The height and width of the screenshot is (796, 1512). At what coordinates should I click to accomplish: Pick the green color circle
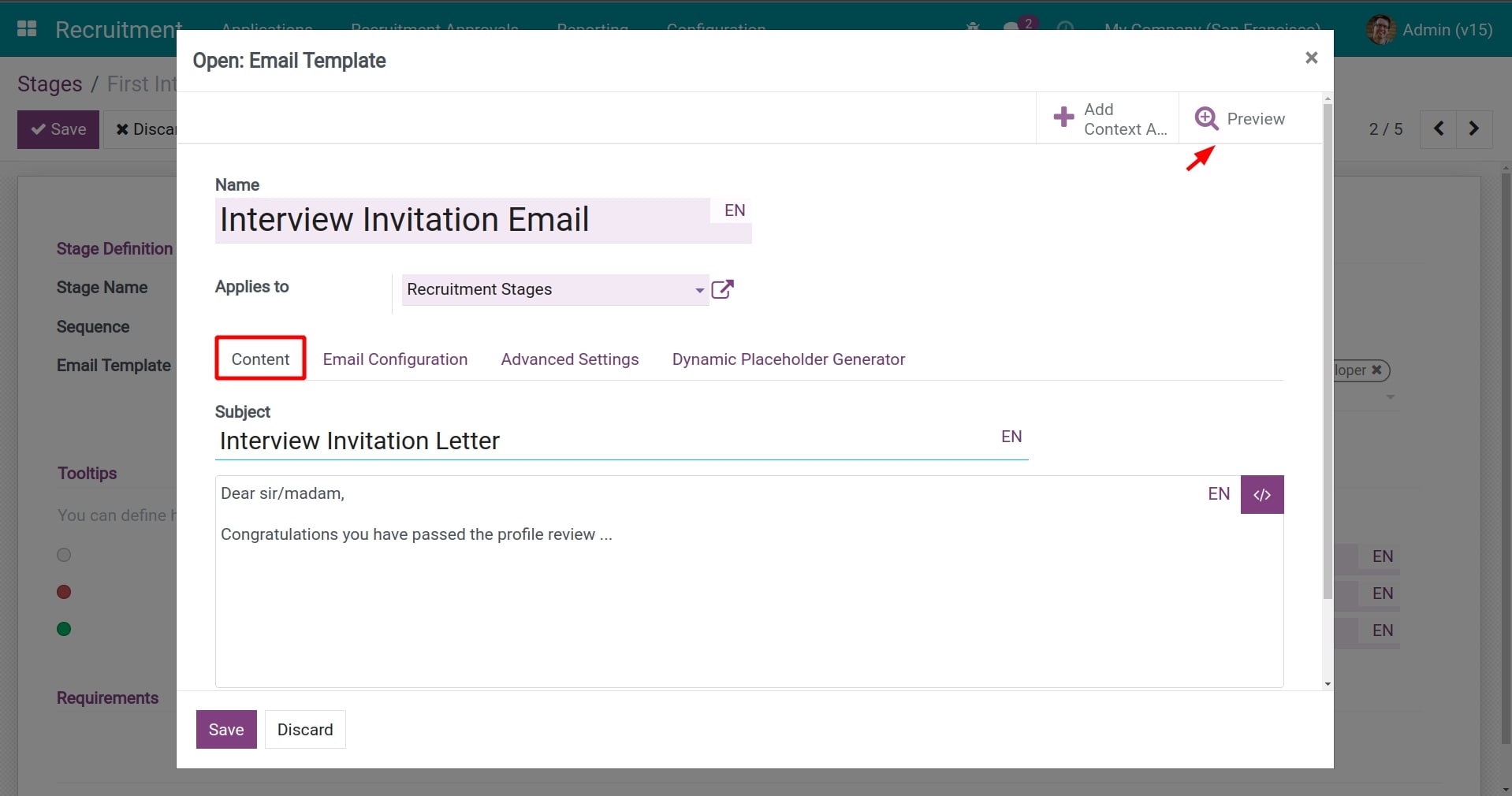tap(63, 628)
